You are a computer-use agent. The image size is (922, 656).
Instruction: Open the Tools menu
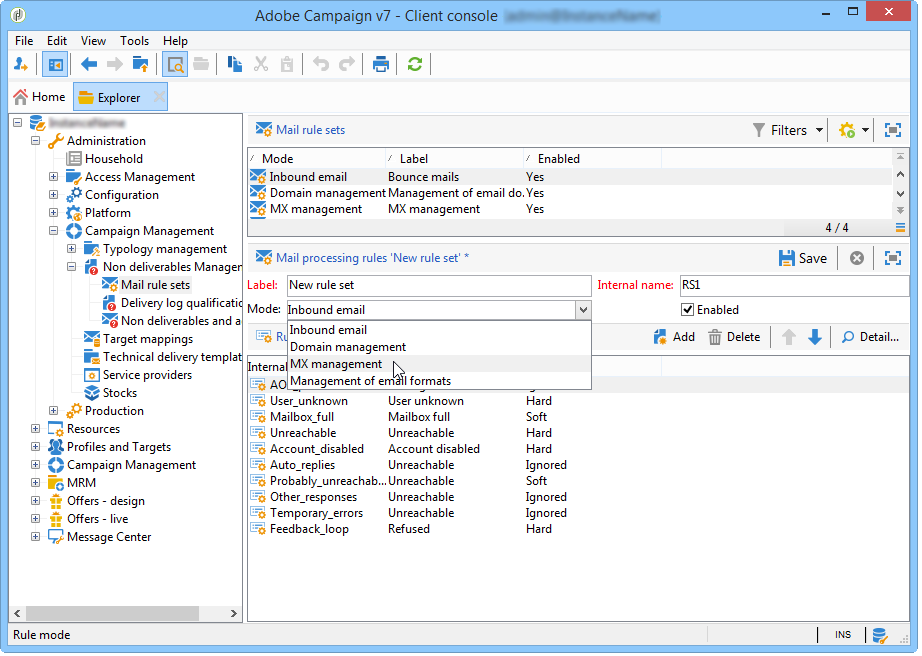click(135, 41)
